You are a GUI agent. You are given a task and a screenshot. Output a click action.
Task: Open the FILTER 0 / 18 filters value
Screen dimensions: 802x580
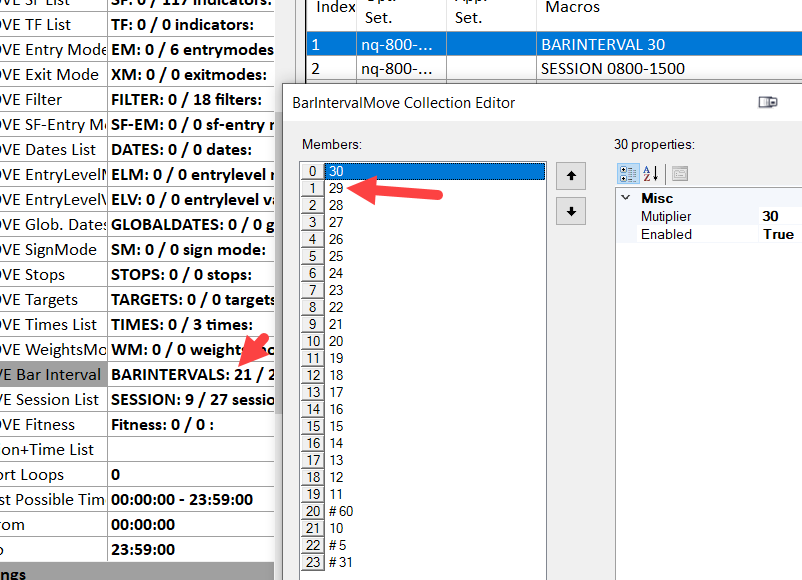click(x=190, y=99)
